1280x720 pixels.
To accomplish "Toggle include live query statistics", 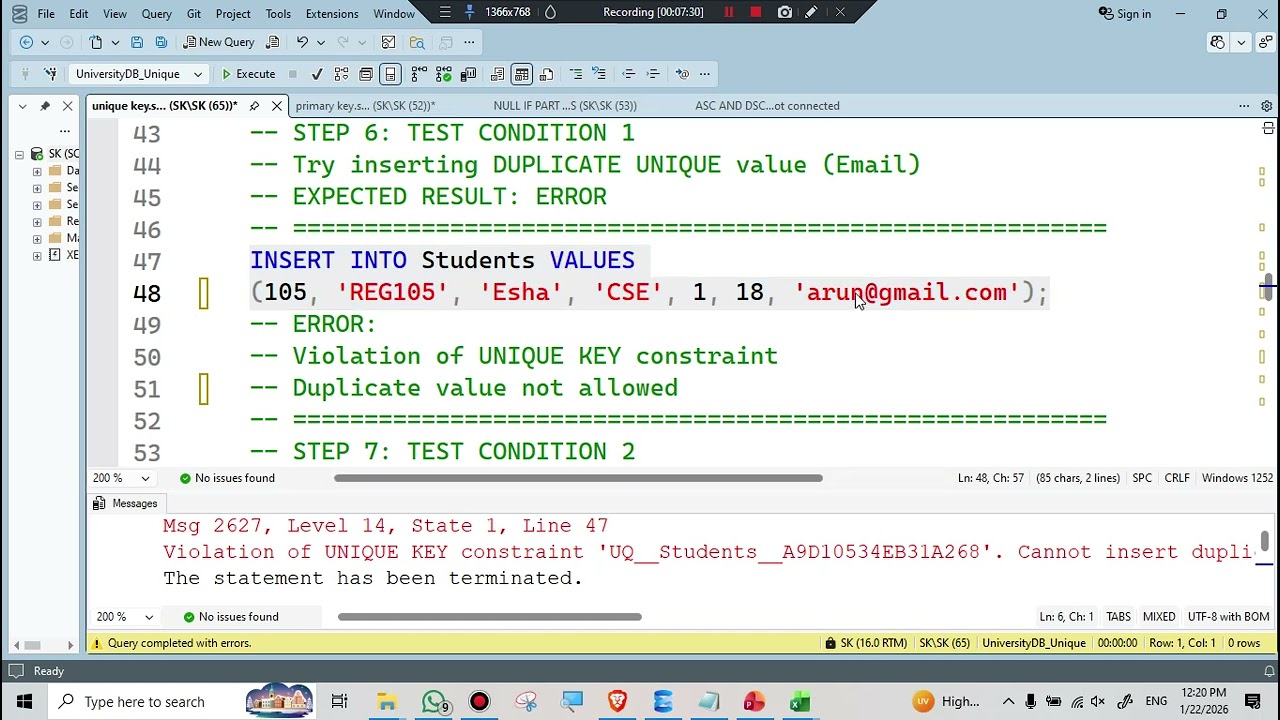I will [x=443, y=74].
